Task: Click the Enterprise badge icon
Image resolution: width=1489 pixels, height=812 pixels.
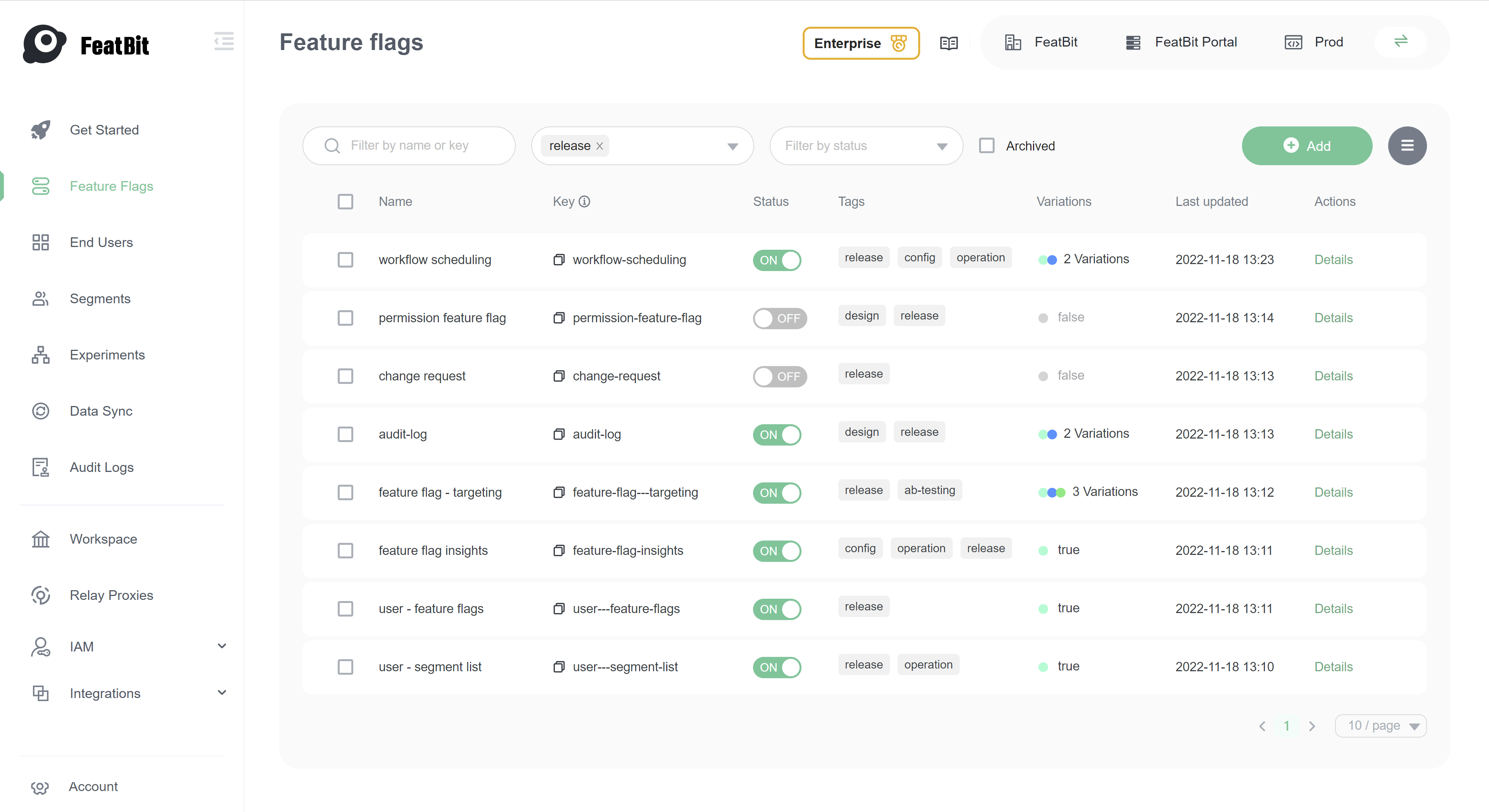Action: 898,43
